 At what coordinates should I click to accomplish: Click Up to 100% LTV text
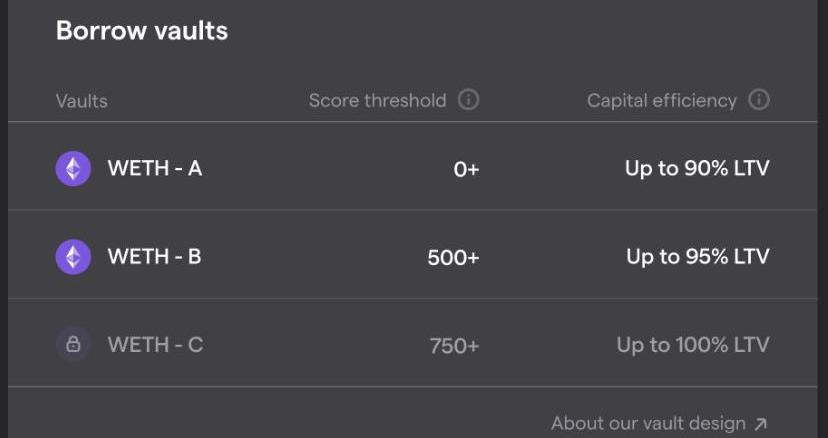693,345
